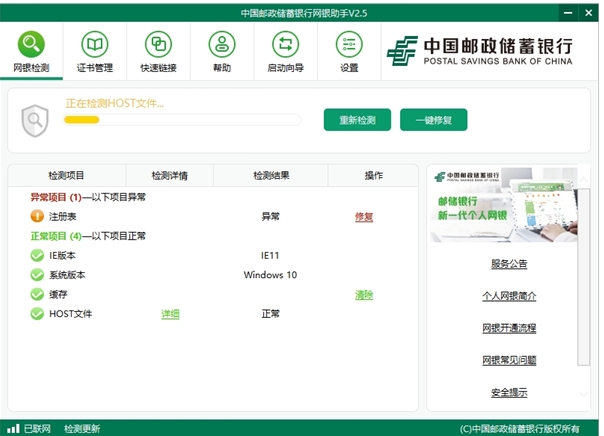604x436 pixels.
Task: Click 异常项目 (1) group heading
Action: (88, 197)
